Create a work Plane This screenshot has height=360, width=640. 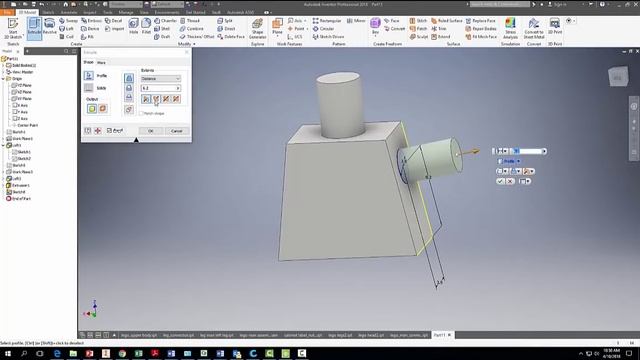click(x=277, y=27)
